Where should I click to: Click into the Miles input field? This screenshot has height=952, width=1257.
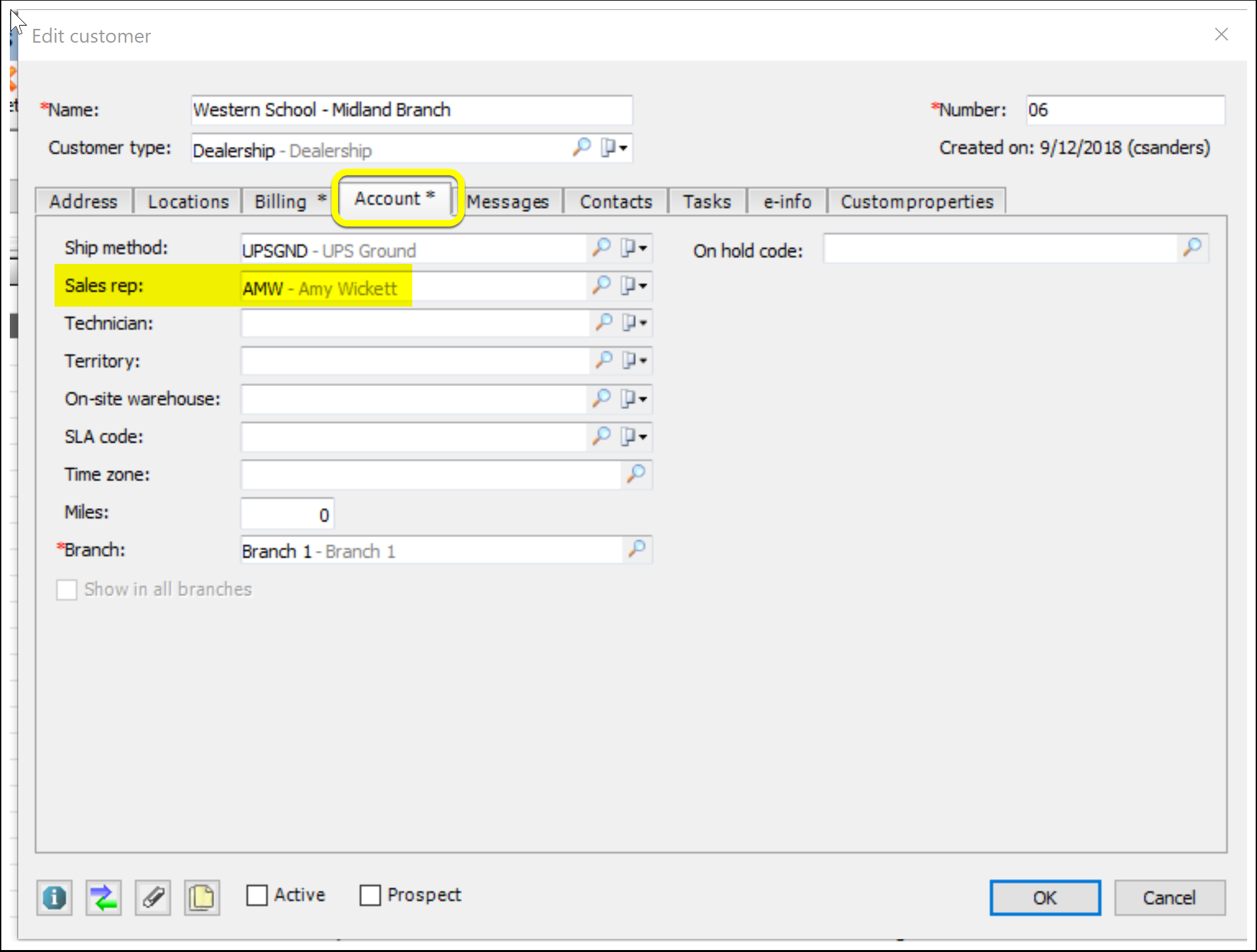(288, 515)
